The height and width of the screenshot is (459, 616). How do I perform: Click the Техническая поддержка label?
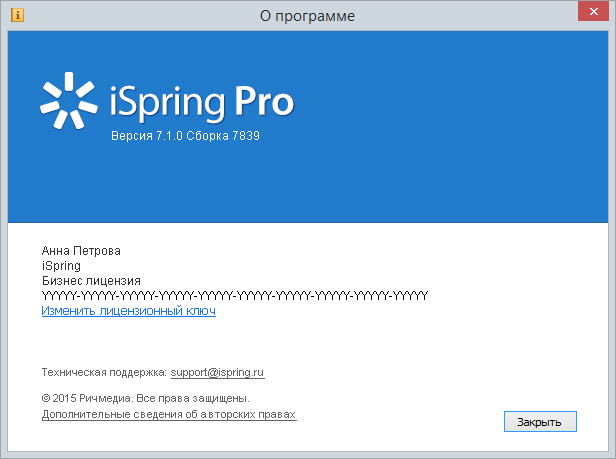(104, 372)
